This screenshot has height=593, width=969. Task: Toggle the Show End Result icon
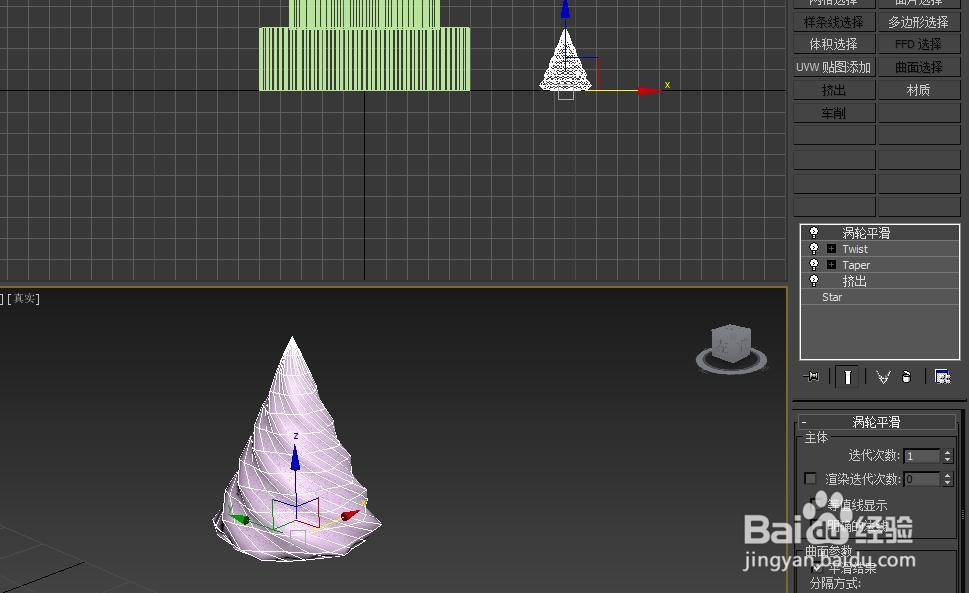point(848,376)
